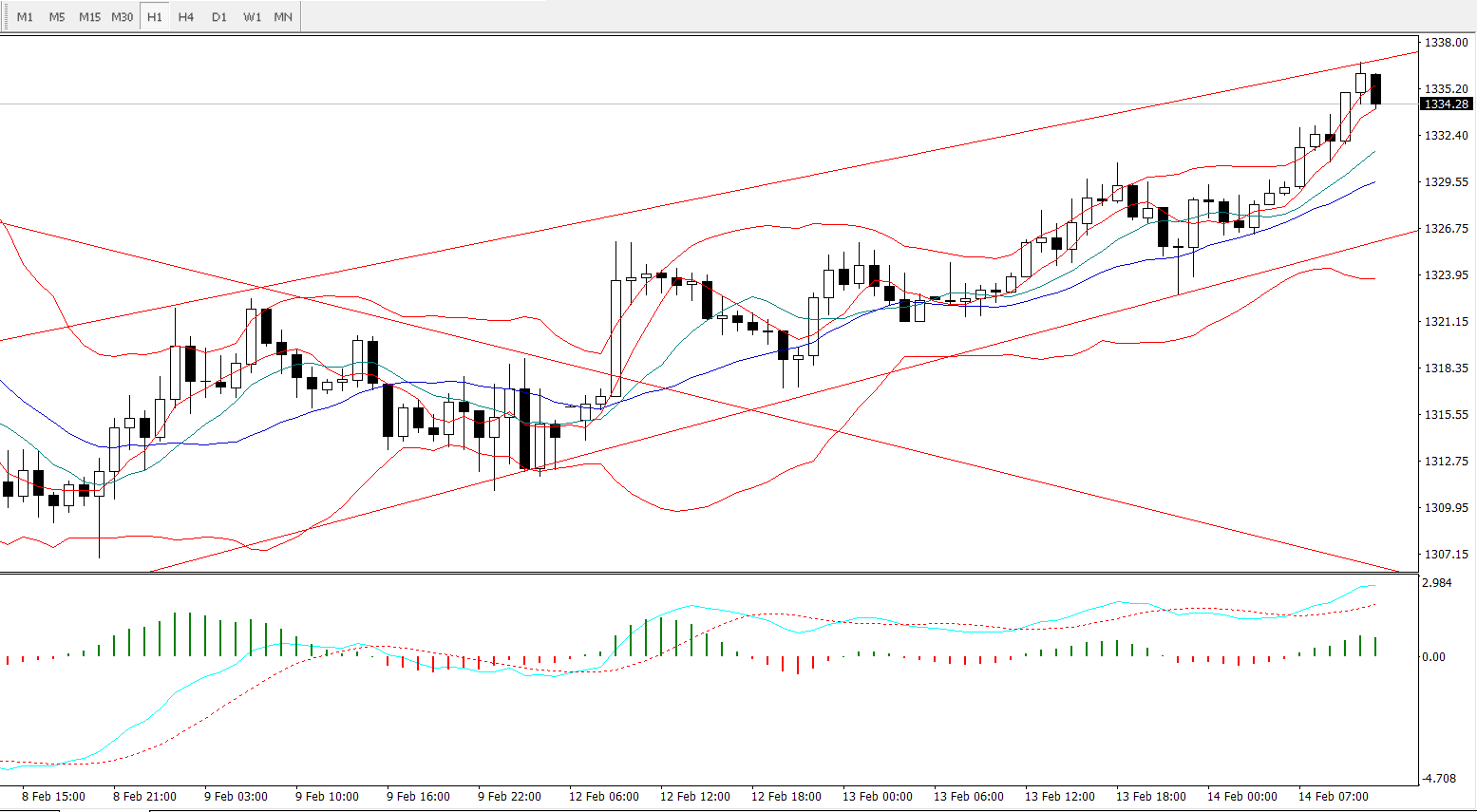Set chart period to M30
The width and height of the screenshot is (1477, 812).
122,17
